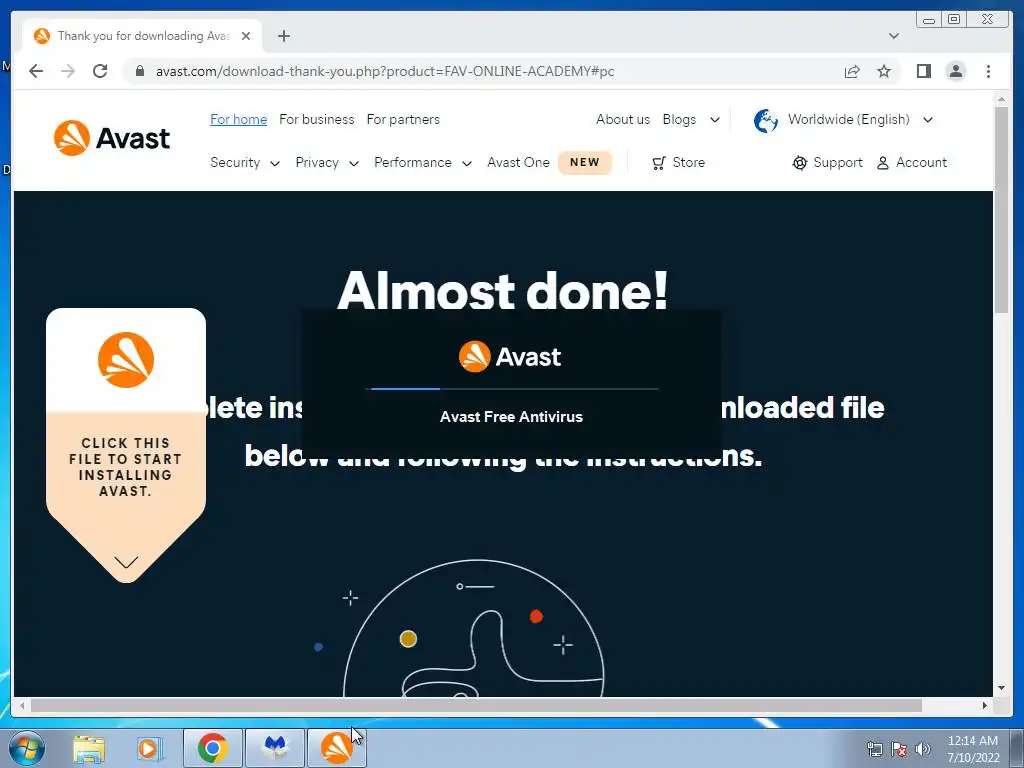This screenshot has height=768, width=1024.
Task: Go back with the browser back arrow
Action: click(x=36, y=71)
